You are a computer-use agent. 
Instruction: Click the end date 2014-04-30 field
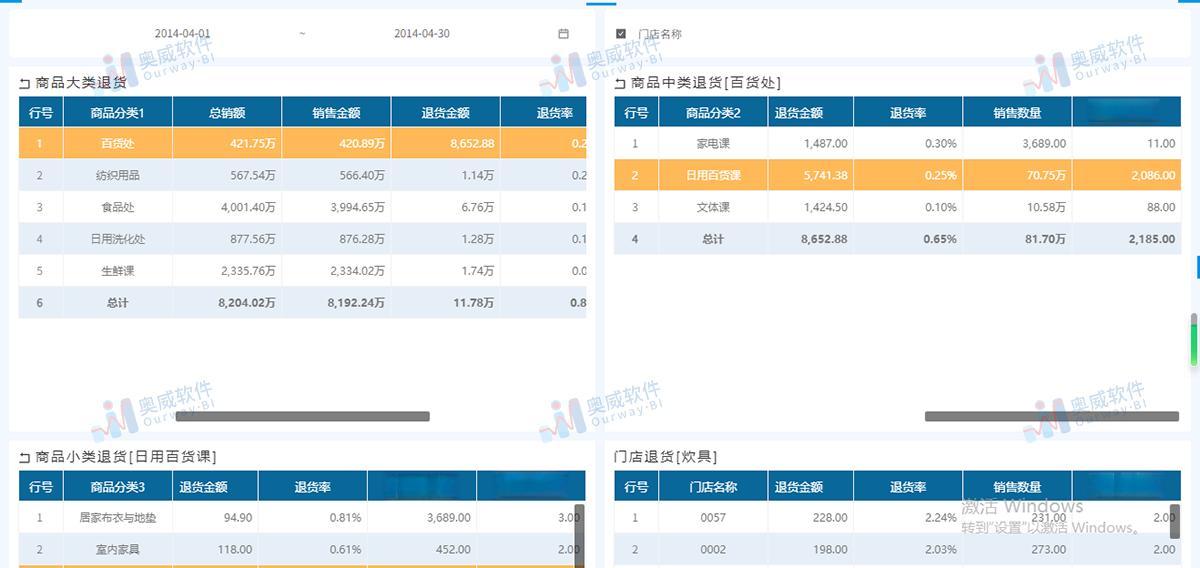[421, 34]
